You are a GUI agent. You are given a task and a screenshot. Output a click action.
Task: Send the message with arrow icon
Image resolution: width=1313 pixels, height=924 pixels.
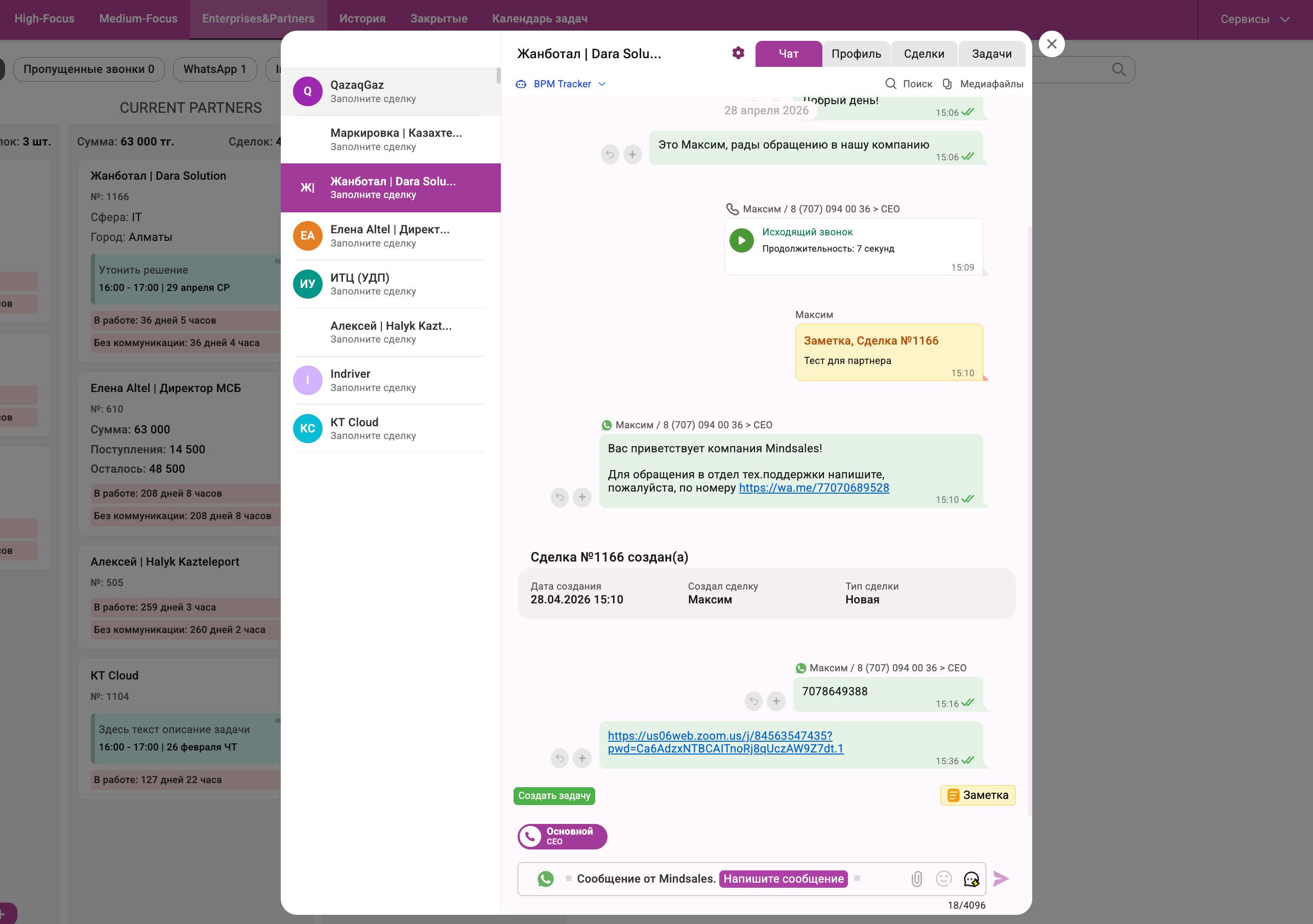click(1001, 879)
